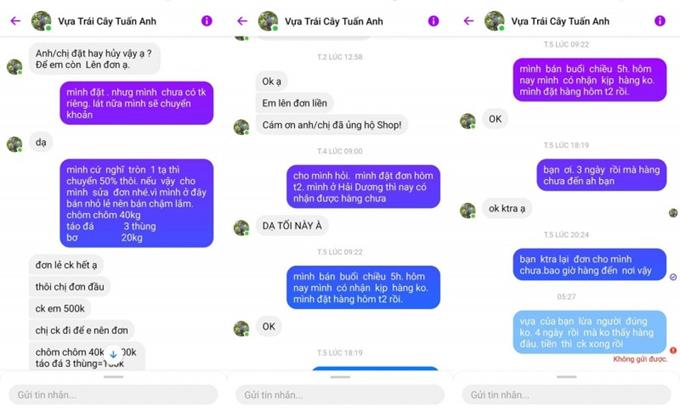
Task: Focus the "Gửi tin nhắn..." field in the right chat
Action: coord(566,395)
